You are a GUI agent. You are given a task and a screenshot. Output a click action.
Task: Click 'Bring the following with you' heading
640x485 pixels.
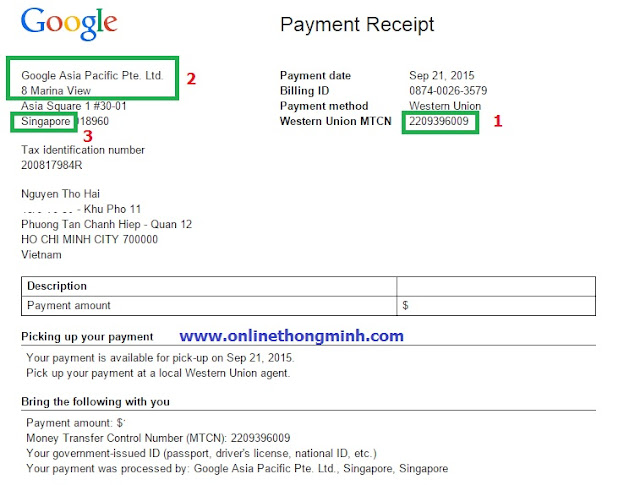(96, 402)
